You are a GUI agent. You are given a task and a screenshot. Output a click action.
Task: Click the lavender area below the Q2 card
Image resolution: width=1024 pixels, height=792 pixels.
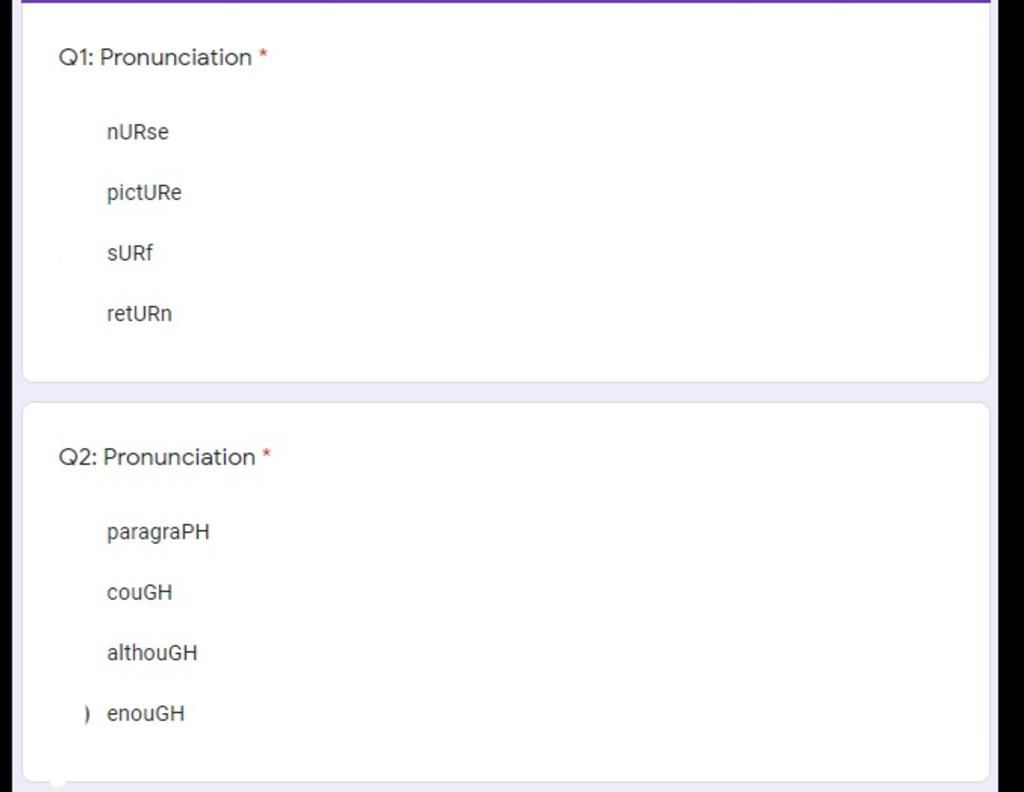tap(505, 787)
